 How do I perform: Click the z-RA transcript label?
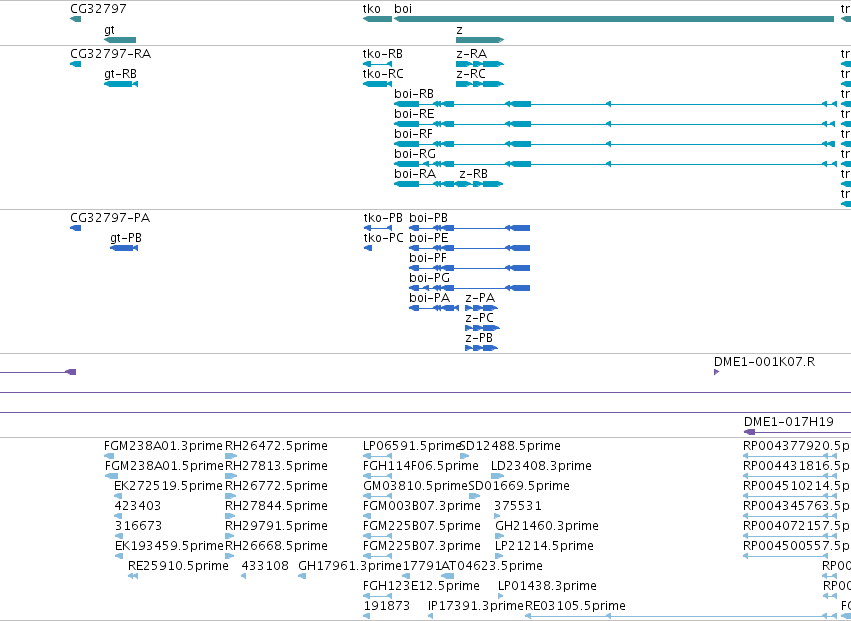[472, 54]
